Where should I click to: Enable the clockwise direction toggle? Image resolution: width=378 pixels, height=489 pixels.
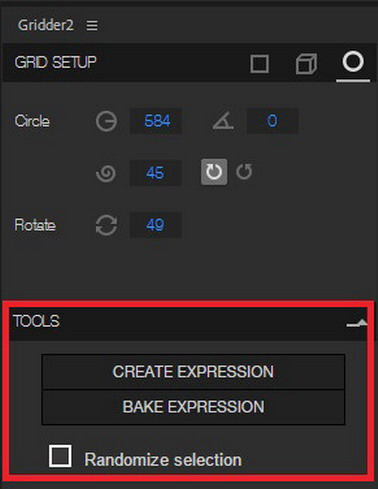click(x=214, y=172)
